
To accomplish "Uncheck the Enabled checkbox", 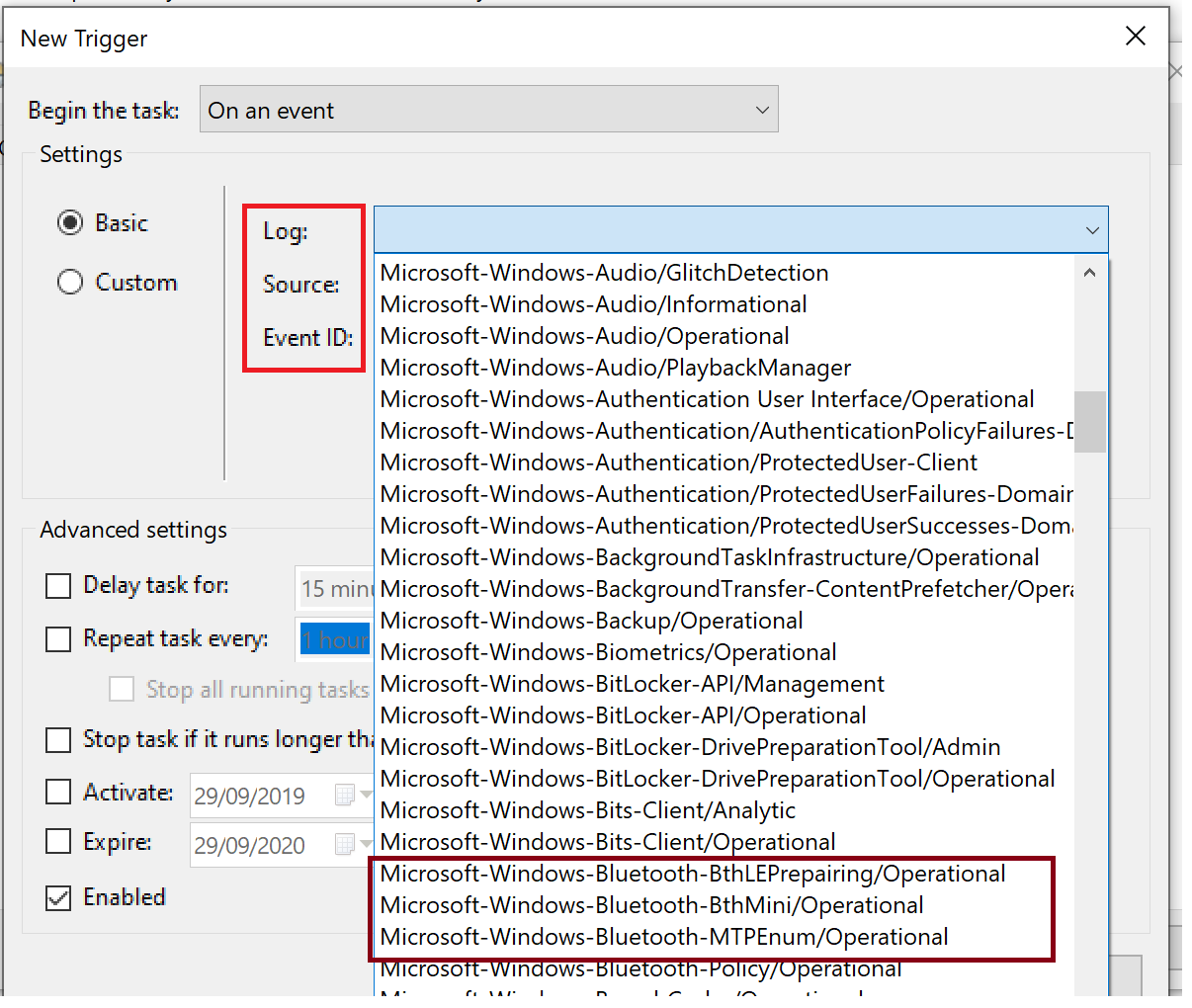I will [57, 896].
